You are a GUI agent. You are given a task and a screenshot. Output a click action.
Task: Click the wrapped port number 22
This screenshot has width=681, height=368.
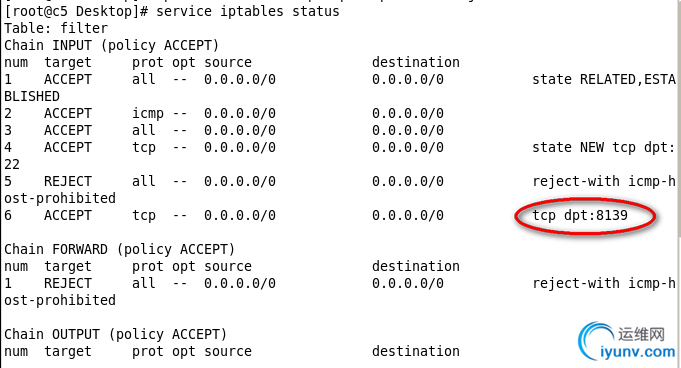12,165
